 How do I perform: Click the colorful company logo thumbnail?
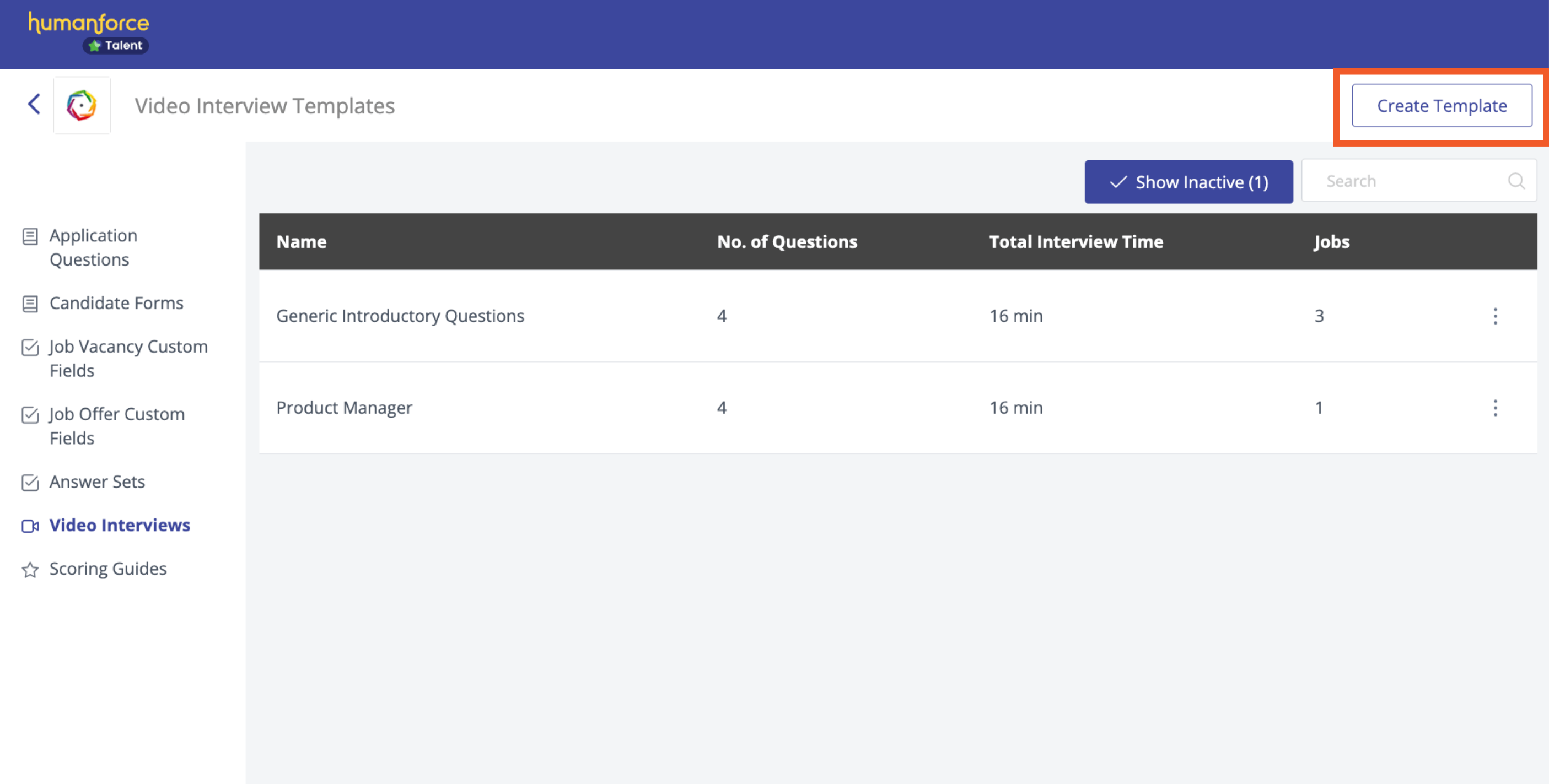(82, 105)
